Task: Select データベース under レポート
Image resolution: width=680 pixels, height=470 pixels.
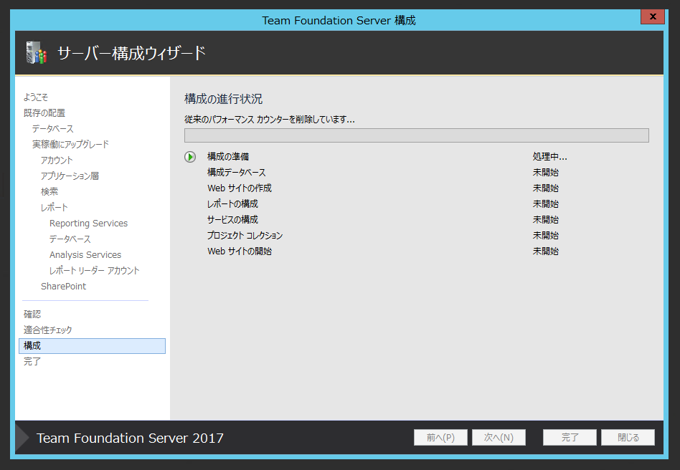Action: (x=70, y=239)
